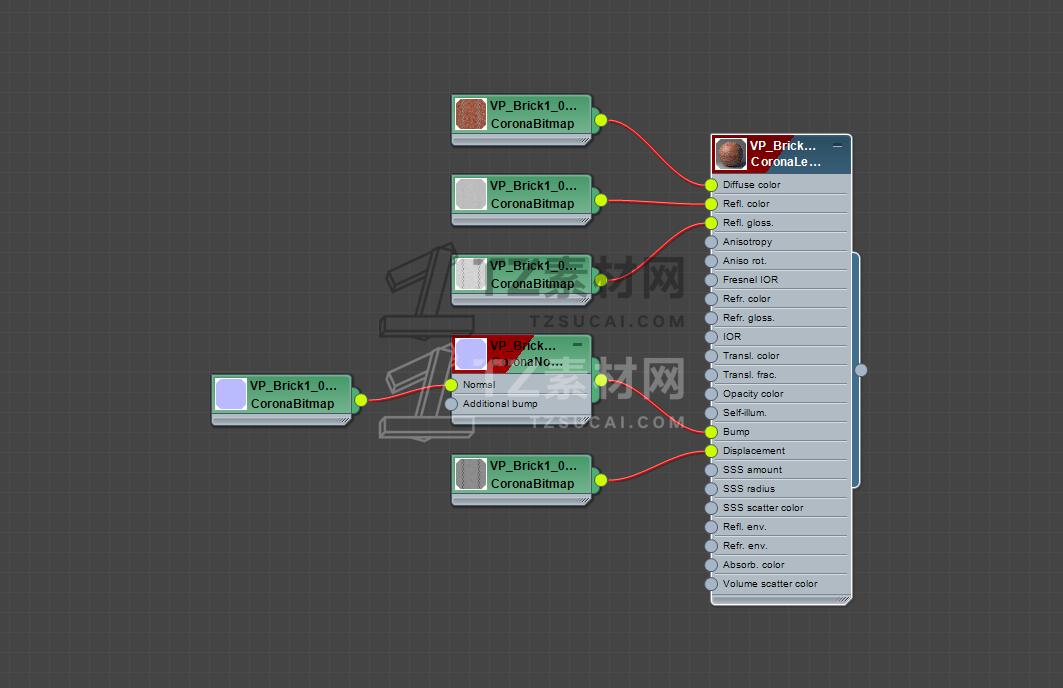Select the dark grey displacement texture thumbnail
Screen dimensions: 1063x688
click(x=471, y=474)
